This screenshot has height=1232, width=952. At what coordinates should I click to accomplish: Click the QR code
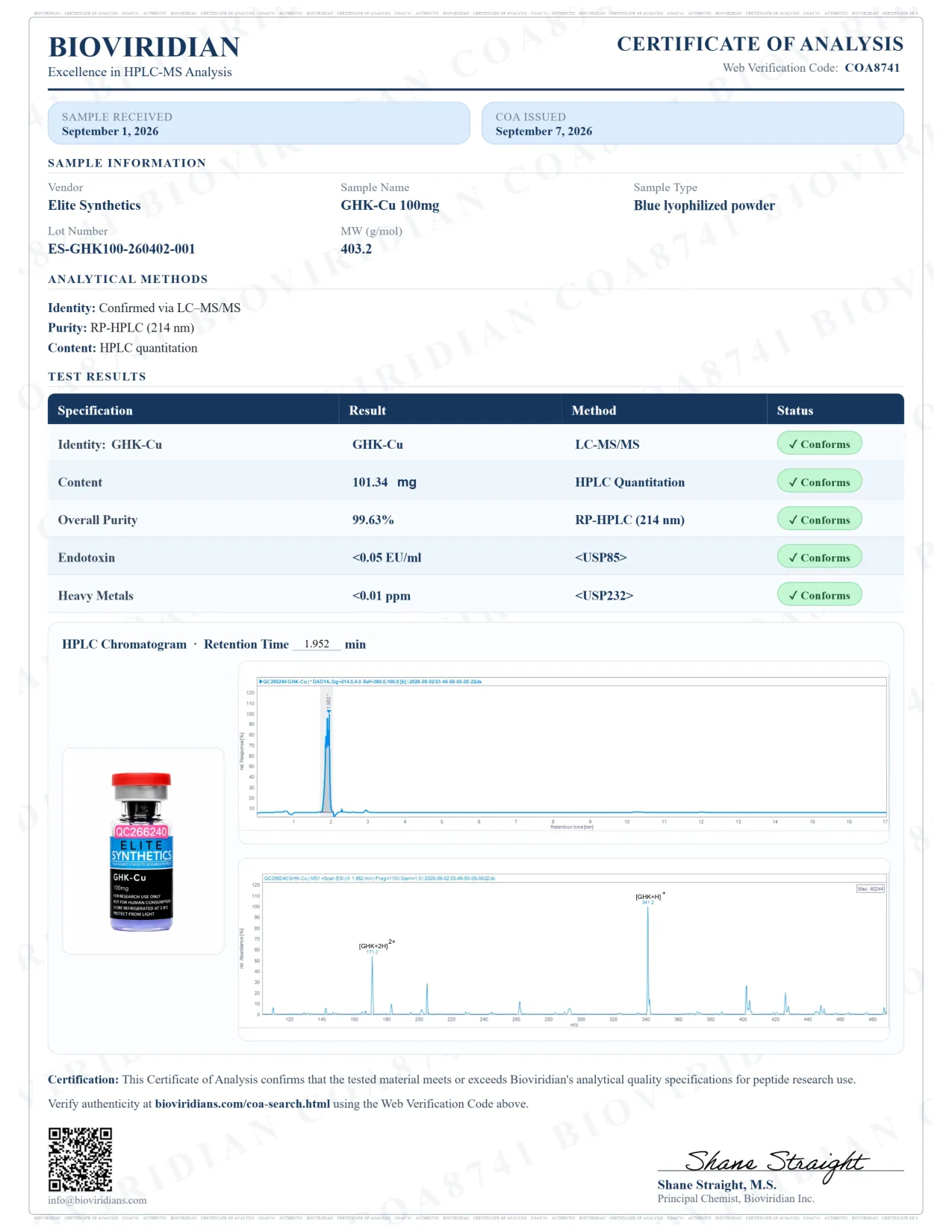[x=81, y=1159]
